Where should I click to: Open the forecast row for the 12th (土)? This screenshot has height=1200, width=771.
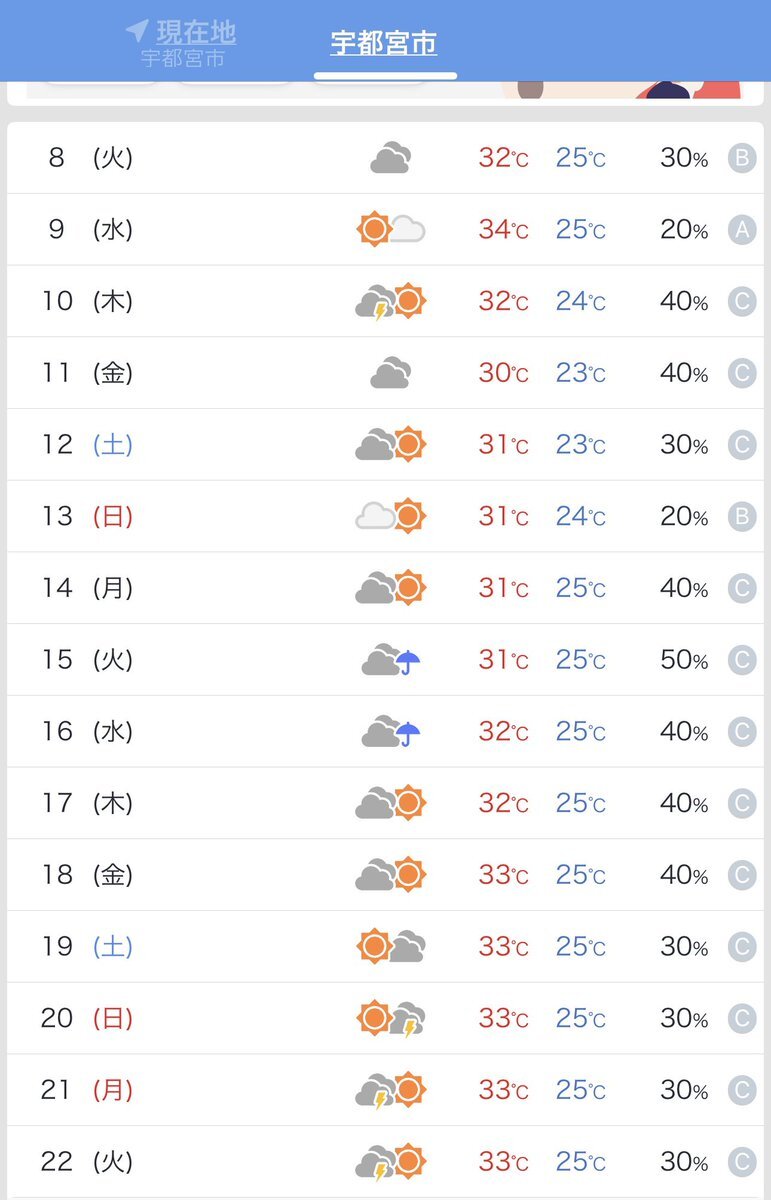385,445
